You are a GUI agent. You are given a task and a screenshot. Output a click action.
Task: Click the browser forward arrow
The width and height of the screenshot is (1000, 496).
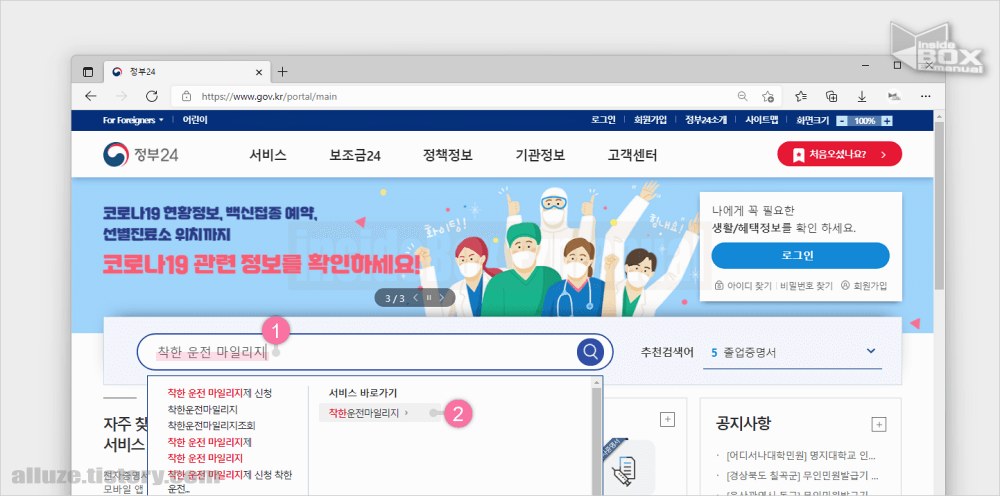point(121,96)
